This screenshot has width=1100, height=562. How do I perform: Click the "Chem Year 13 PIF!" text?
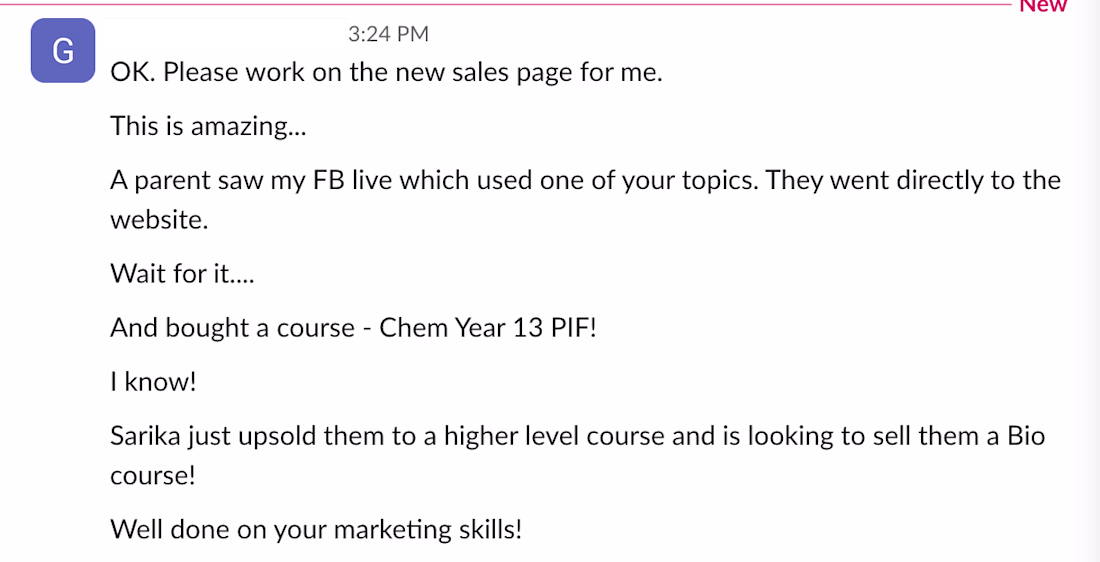[488, 327]
